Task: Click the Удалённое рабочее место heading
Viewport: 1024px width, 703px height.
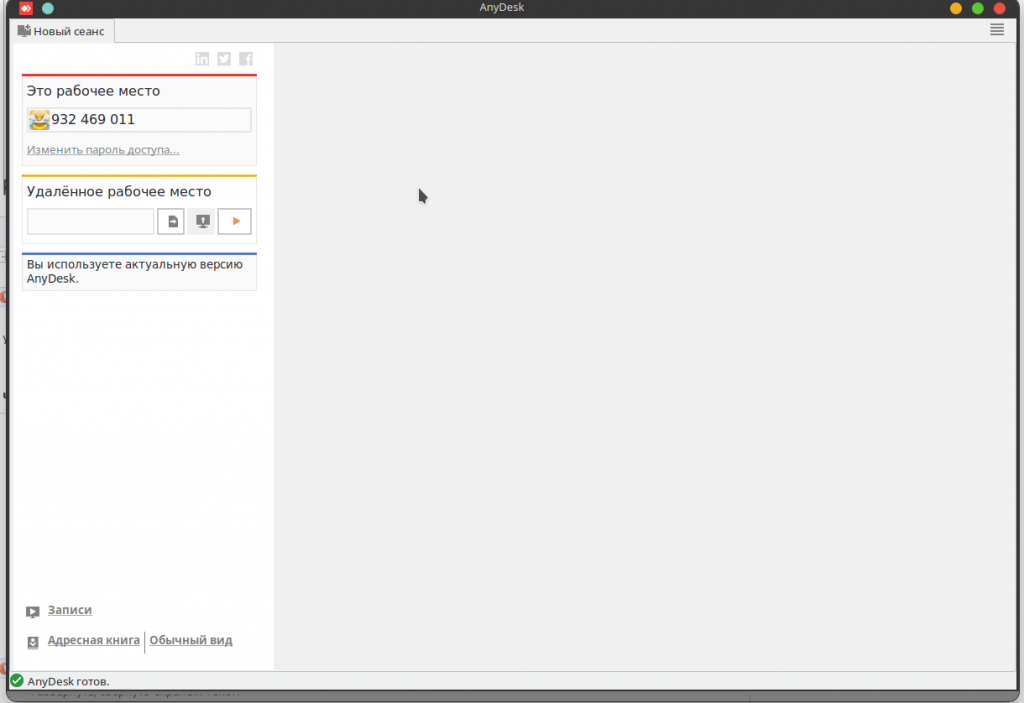Action: [x=119, y=191]
